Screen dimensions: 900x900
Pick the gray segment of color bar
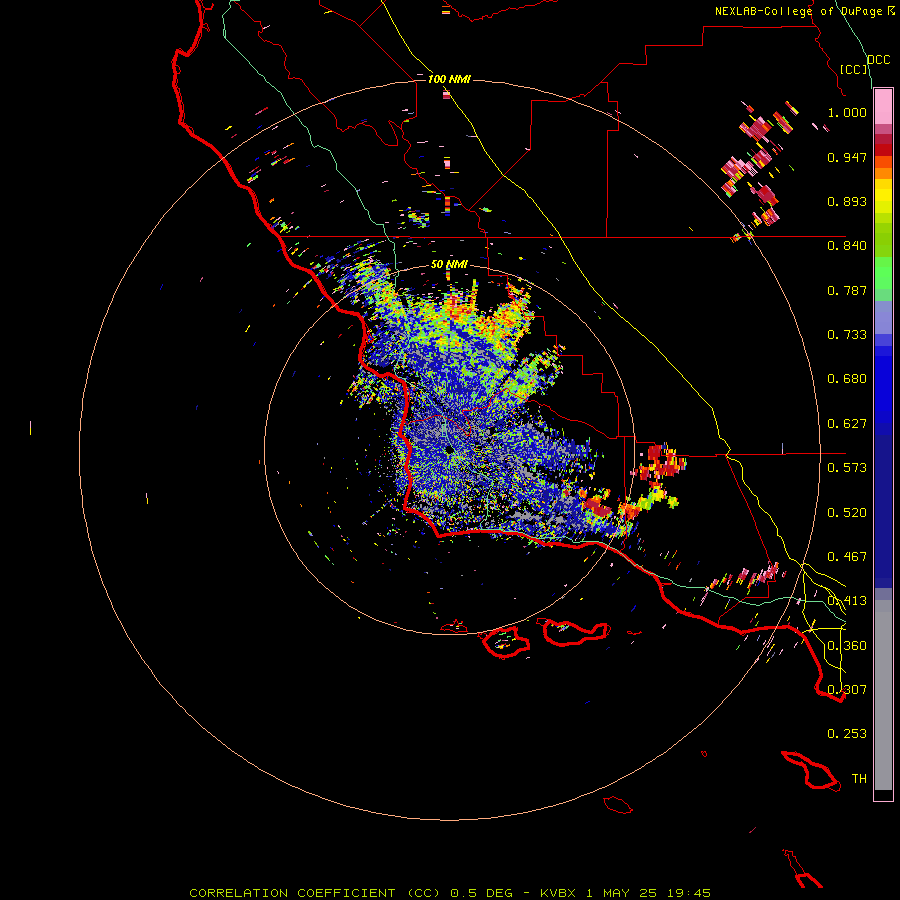click(x=883, y=695)
